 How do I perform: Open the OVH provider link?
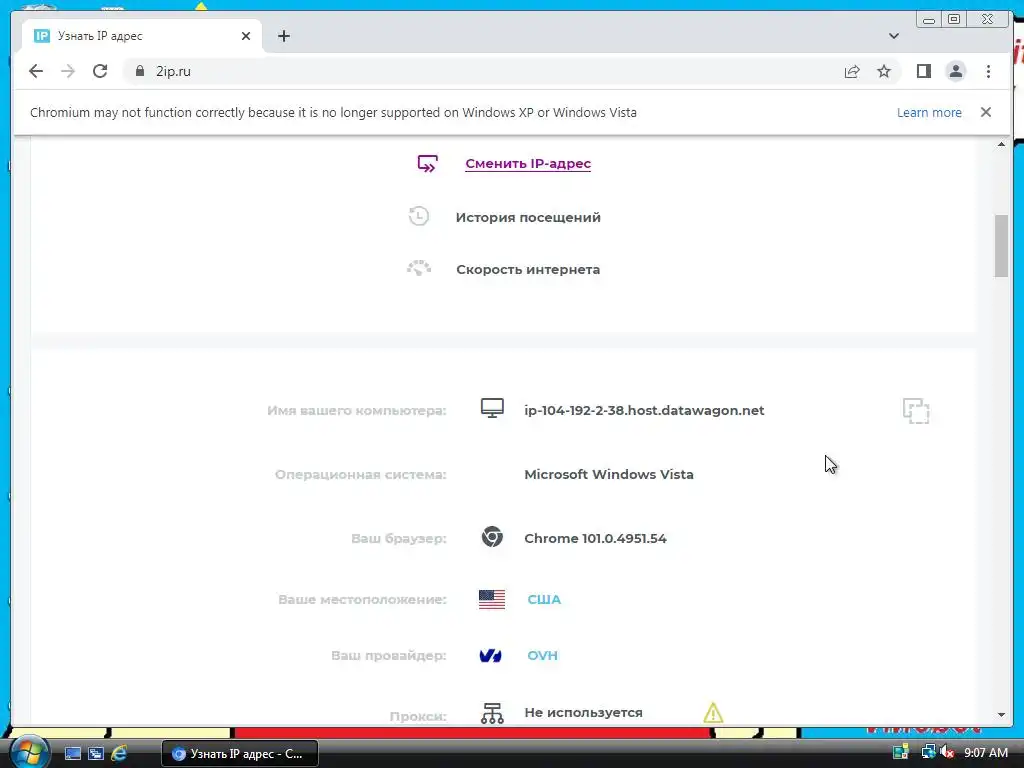click(542, 656)
